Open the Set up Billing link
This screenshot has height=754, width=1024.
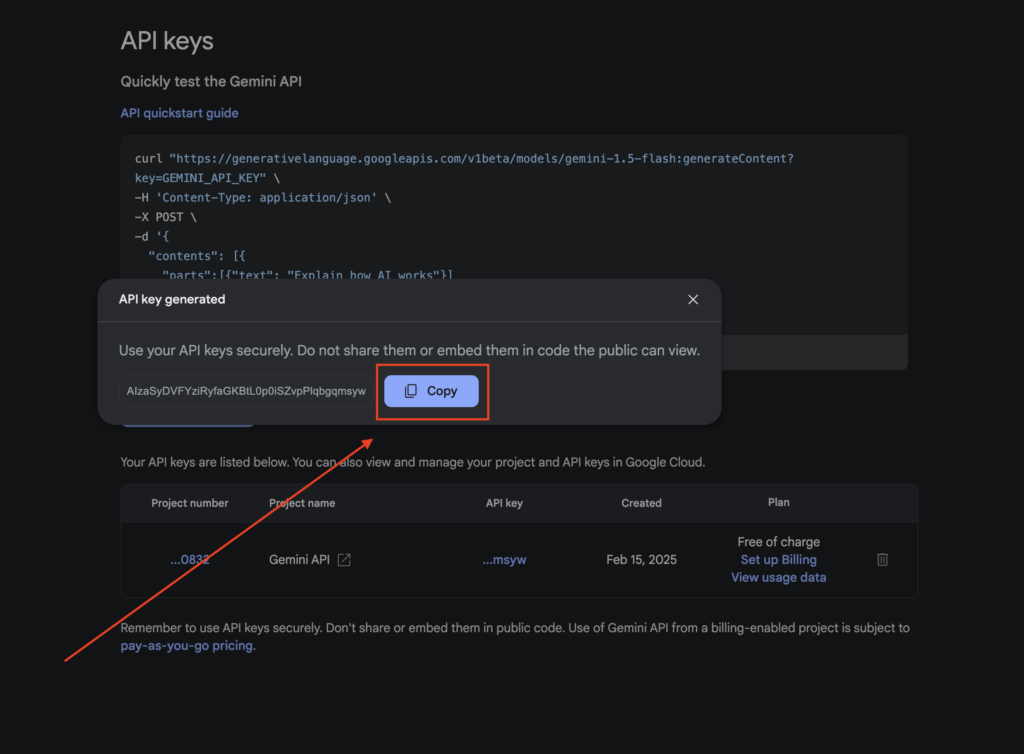[778, 559]
